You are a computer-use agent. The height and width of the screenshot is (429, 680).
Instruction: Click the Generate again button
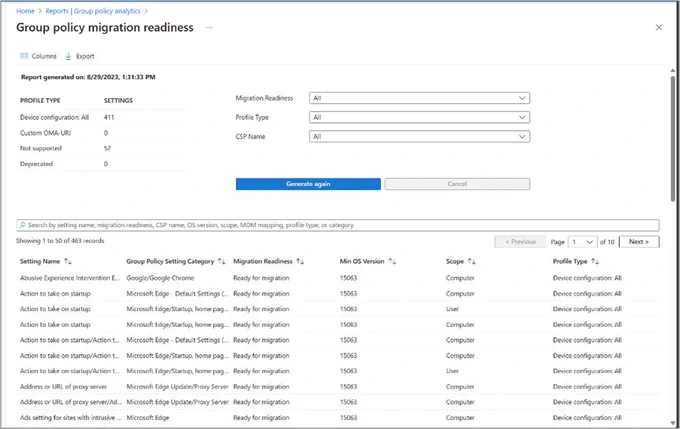pyautogui.click(x=308, y=184)
